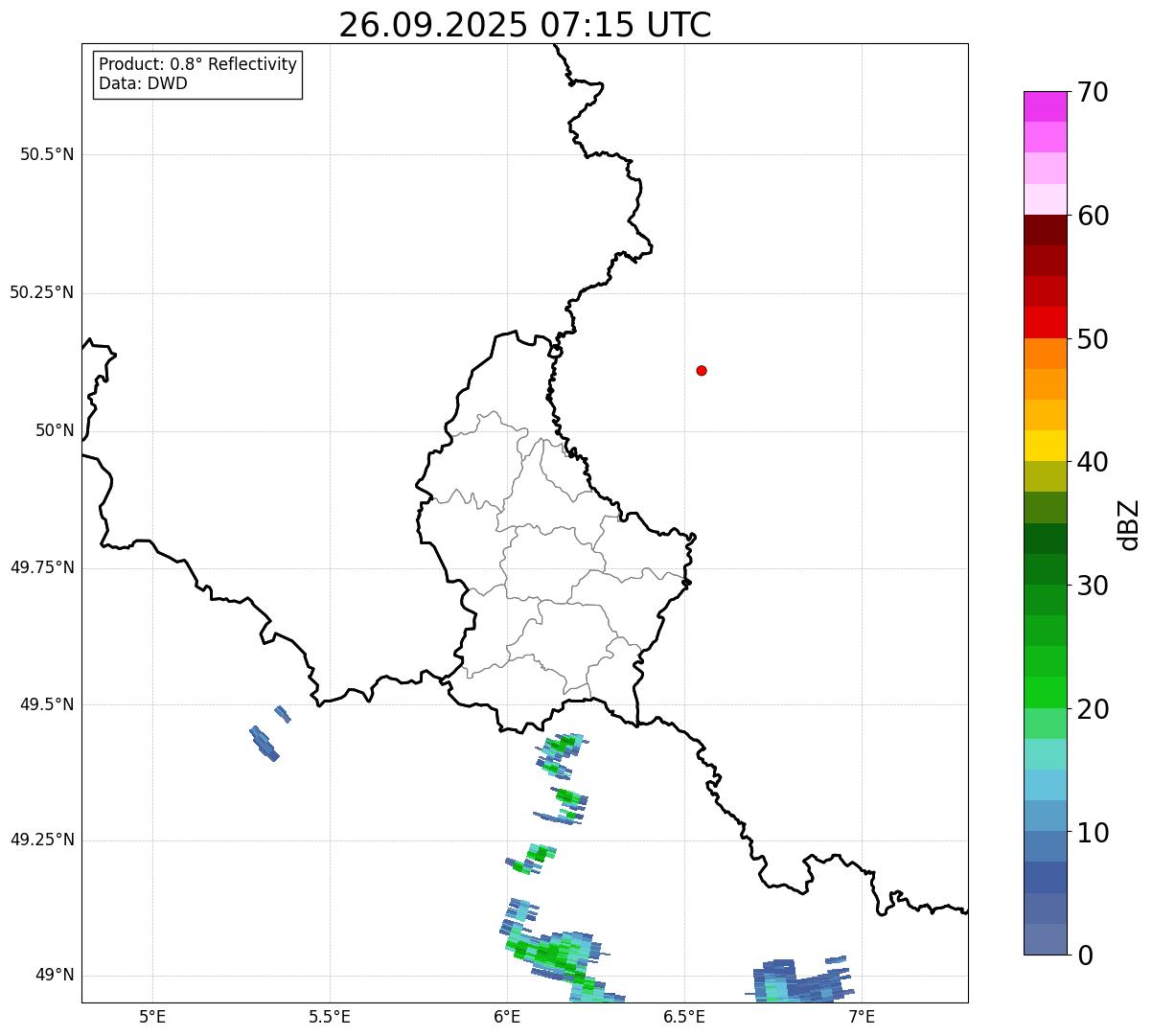Click the "50.5°N" latitude label
Image resolution: width=1152 pixels, height=1036 pixels.
click(x=47, y=155)
